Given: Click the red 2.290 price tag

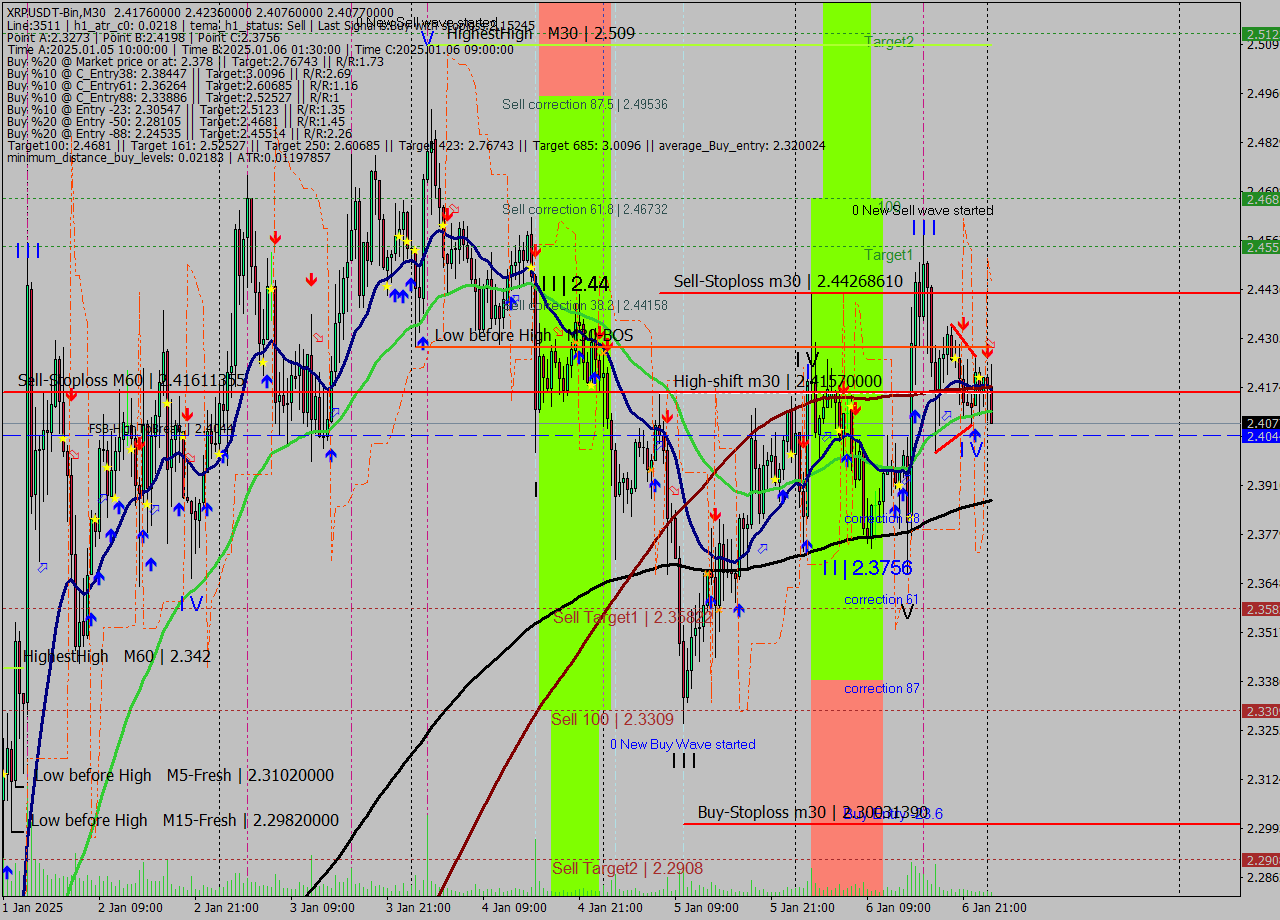Looking at the screenshot, I should coord(1261,860).
